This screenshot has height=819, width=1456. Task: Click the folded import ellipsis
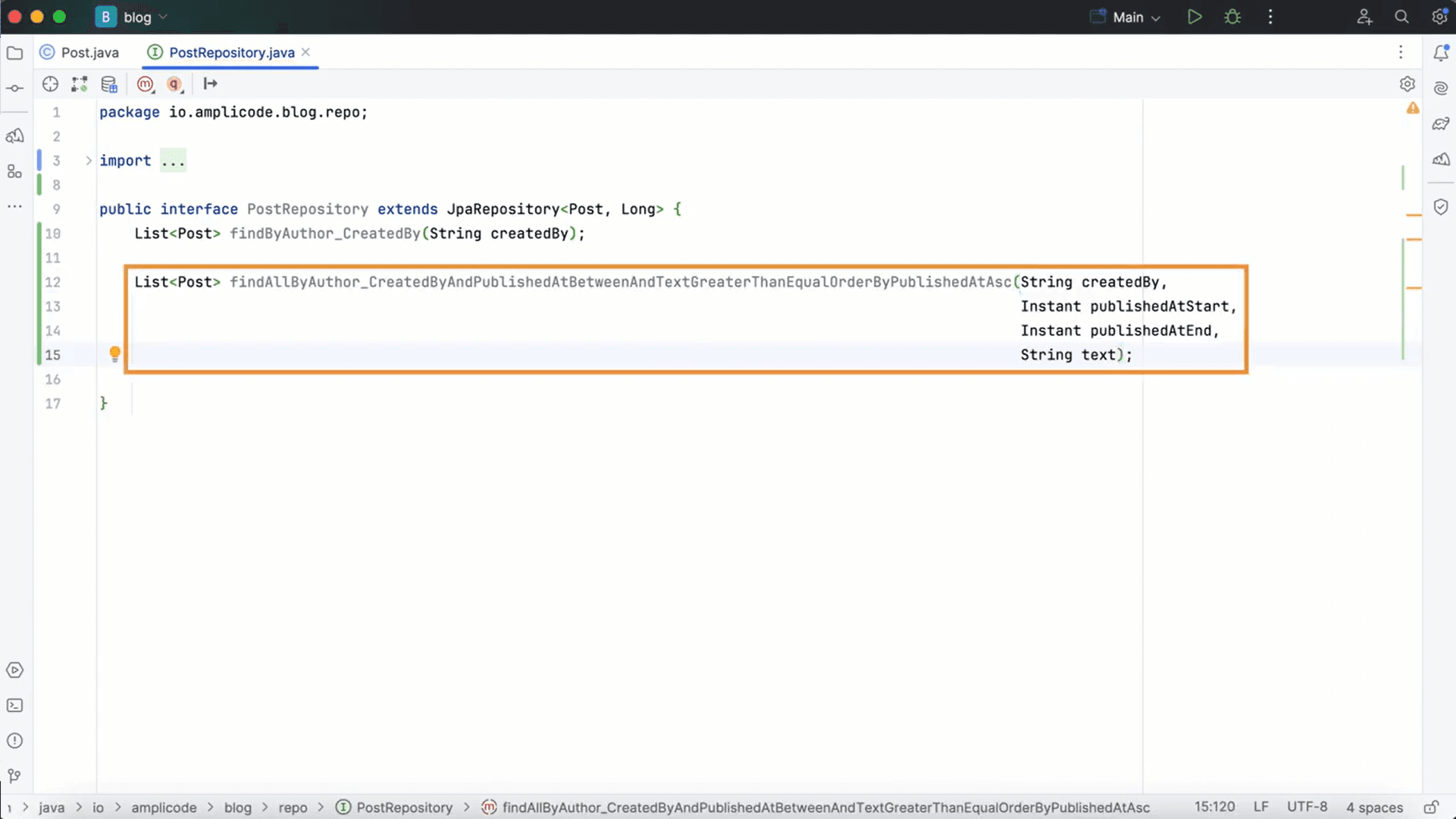[173, 161]
